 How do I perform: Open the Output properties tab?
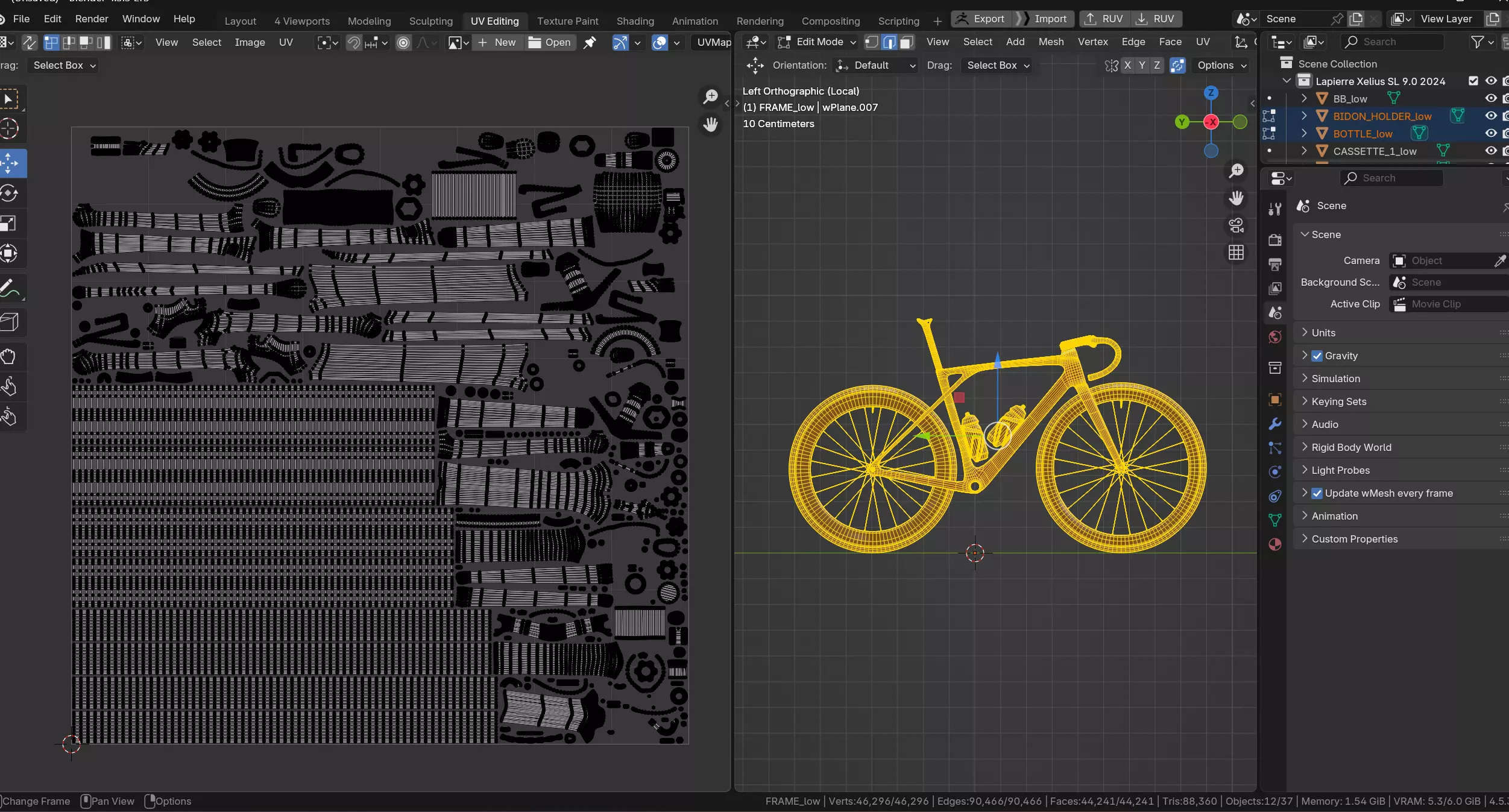coord(1274,264)
